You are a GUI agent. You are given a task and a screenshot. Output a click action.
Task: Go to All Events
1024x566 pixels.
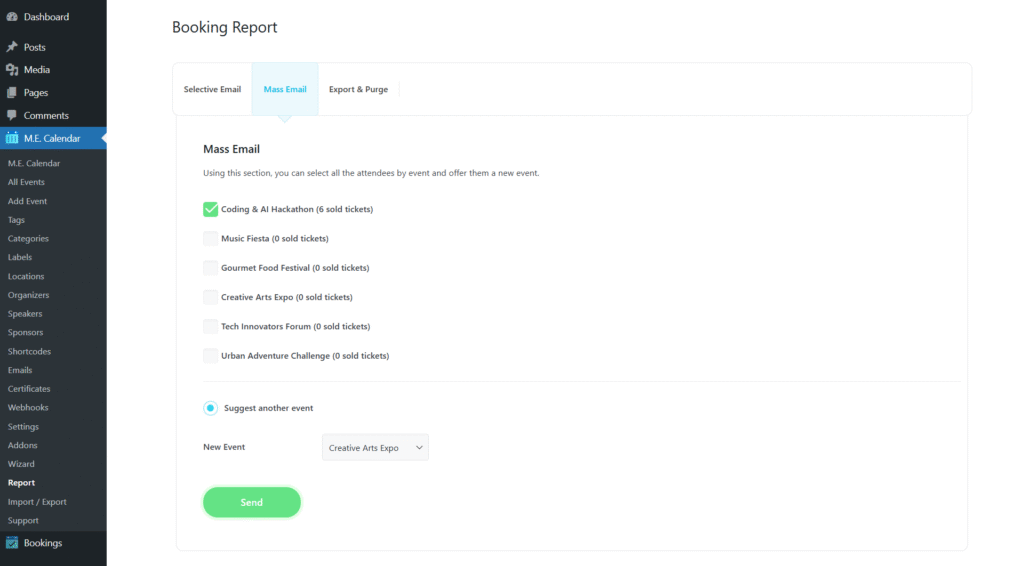[26, 182]
